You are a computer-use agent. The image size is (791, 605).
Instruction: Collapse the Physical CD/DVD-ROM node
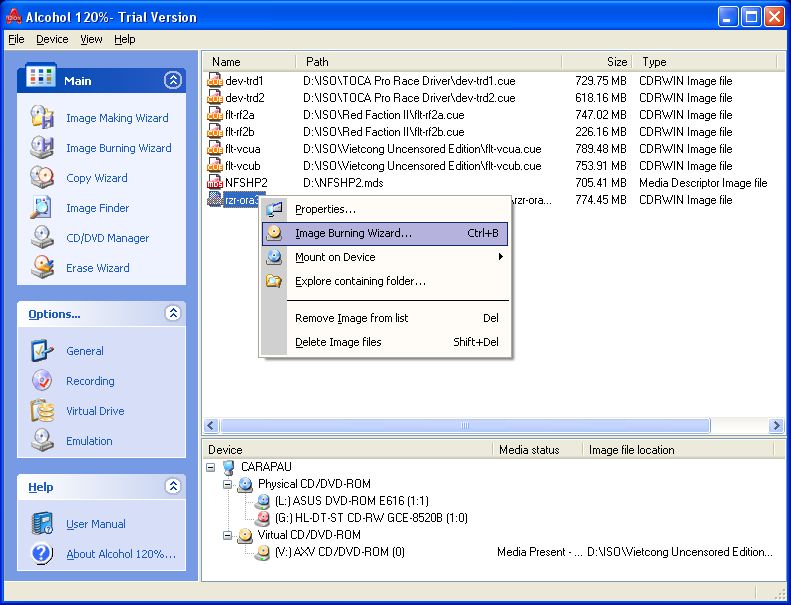pyautogui.click(x=228, y=484)
